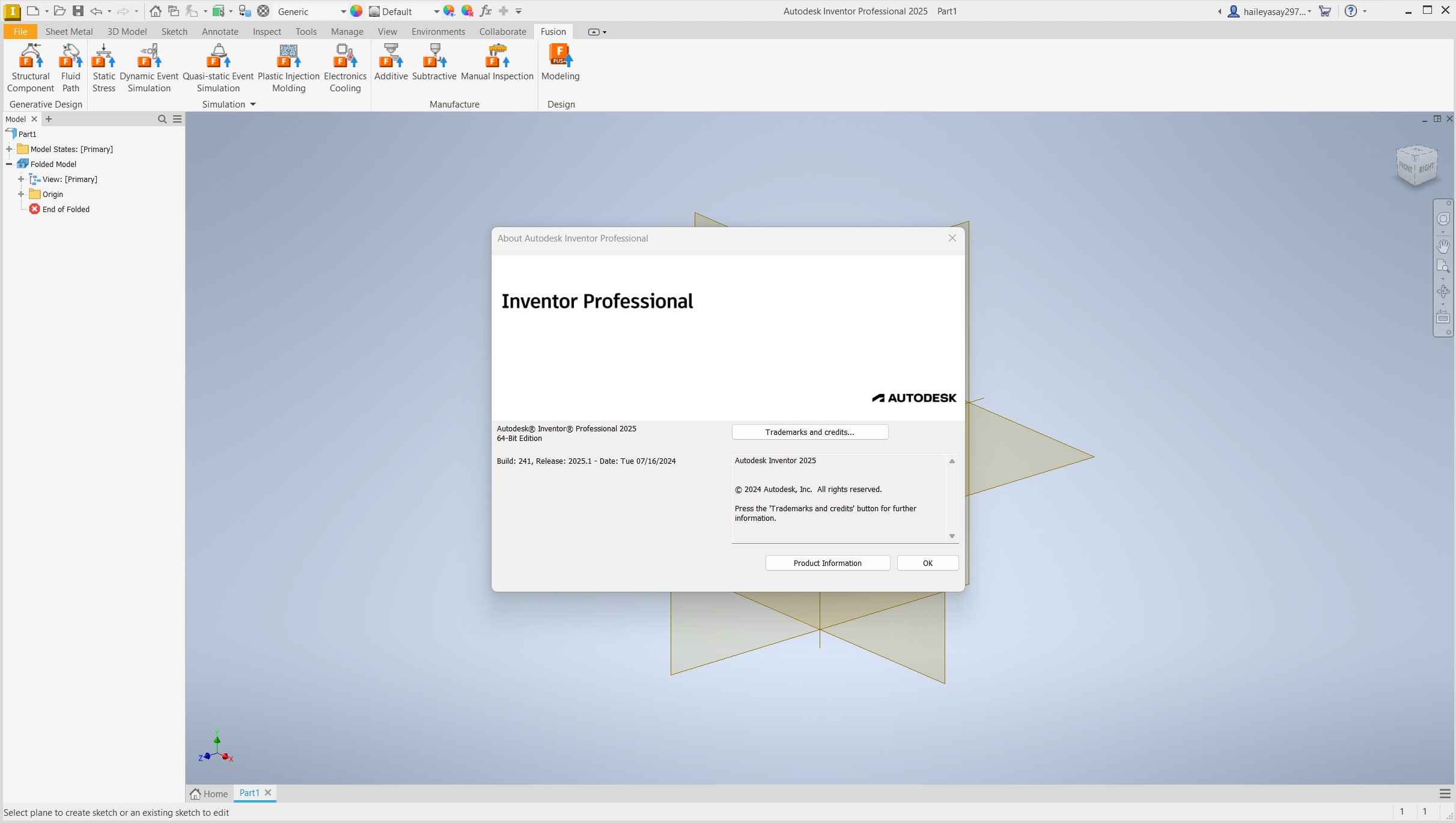
Task: Click the Product Information button
Action: 827,563
